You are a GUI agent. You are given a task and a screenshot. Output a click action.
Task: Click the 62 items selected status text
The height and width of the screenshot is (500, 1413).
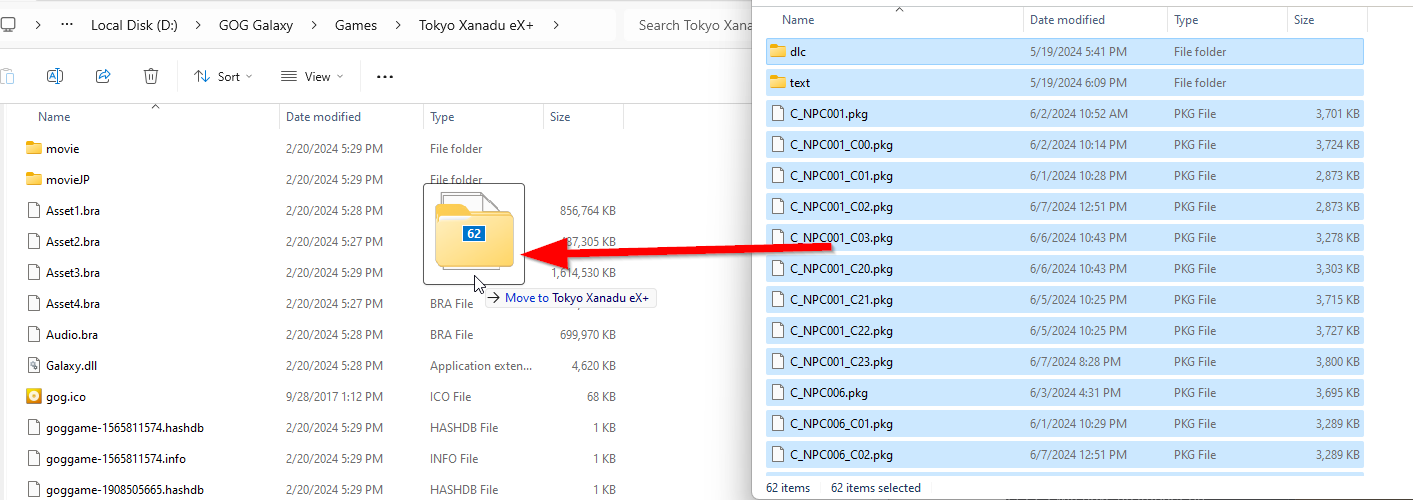(x=876, y=488)
